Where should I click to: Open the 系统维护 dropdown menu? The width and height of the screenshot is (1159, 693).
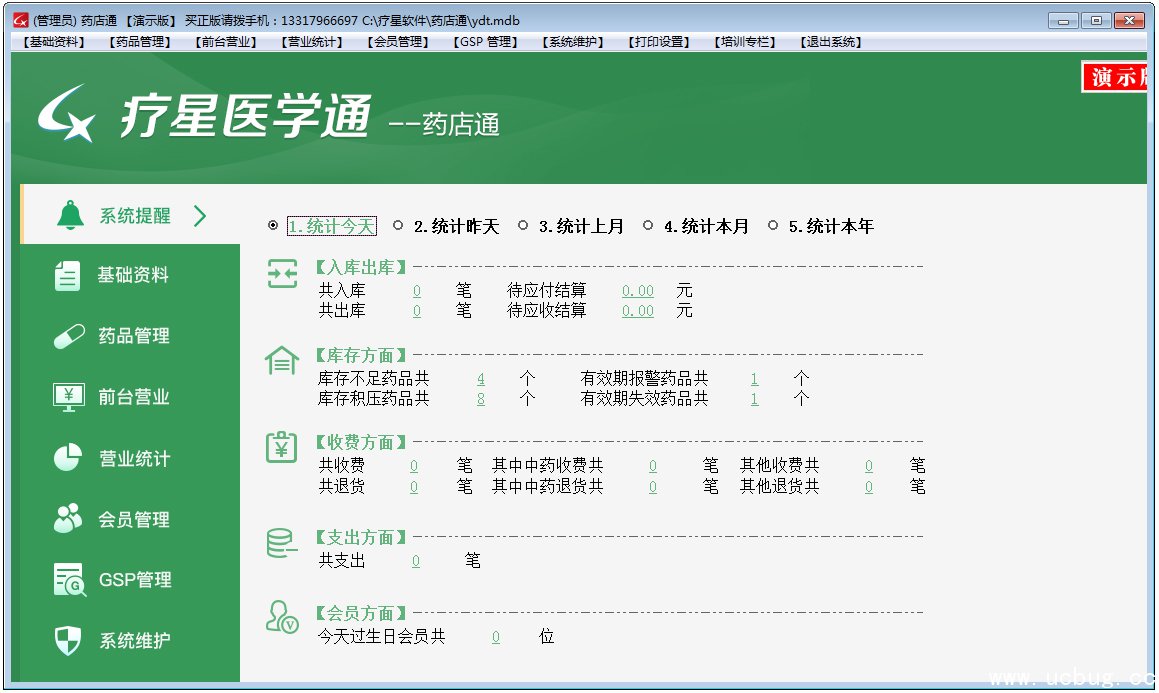pyautogui.click(x=571, y=42)
